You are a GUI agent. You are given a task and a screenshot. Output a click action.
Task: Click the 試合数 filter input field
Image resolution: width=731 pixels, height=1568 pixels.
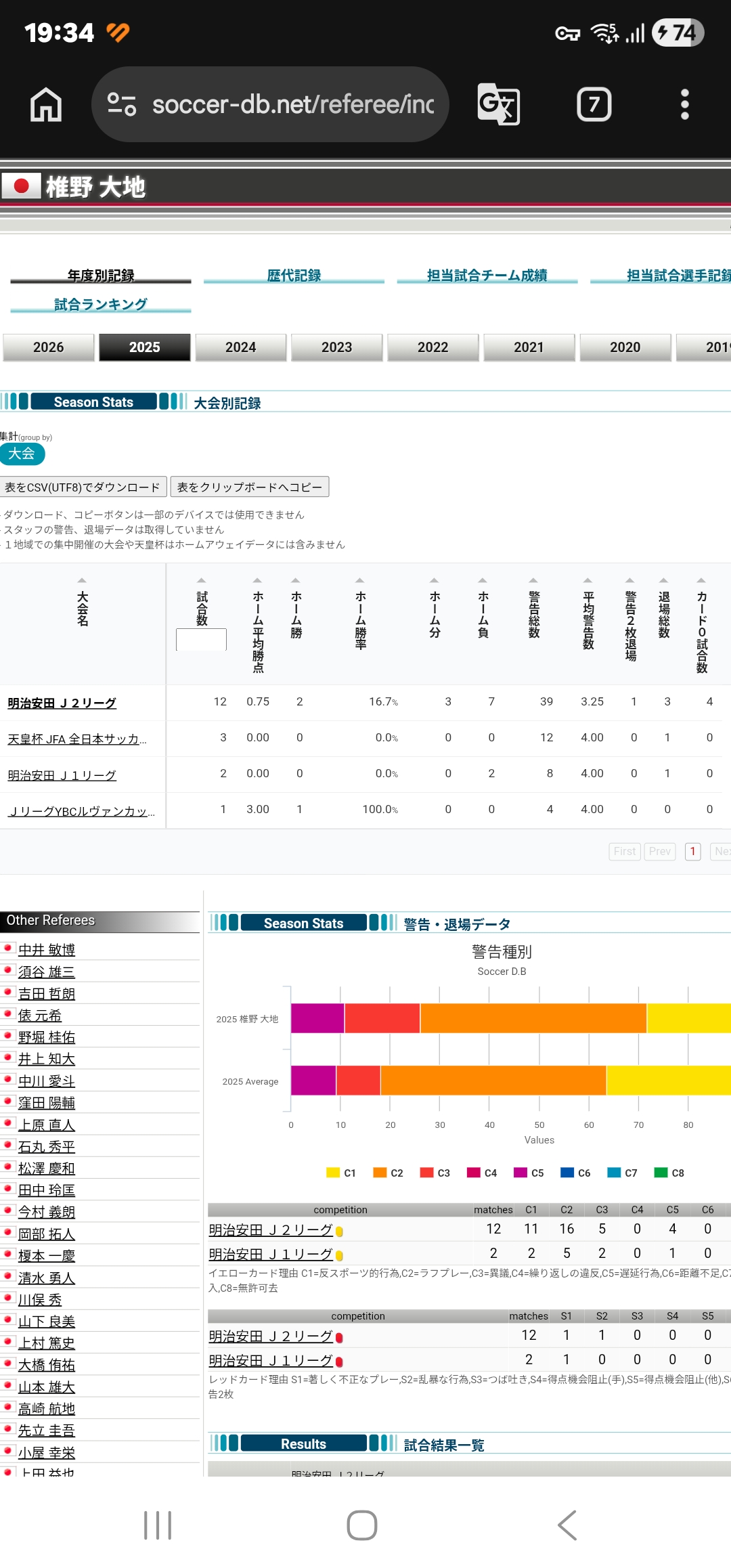(x=201, y=640)
